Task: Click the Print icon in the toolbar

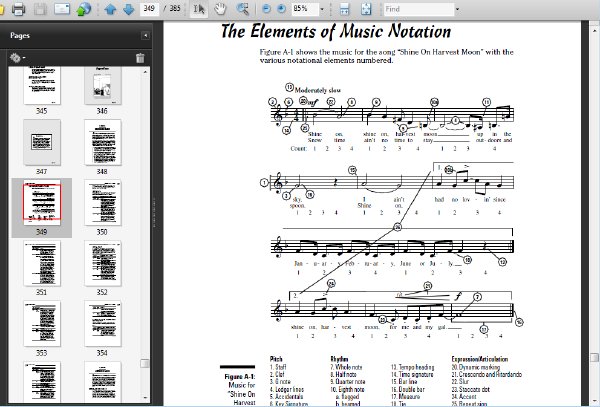Action: pyautogui.click(x=18, y=8)
